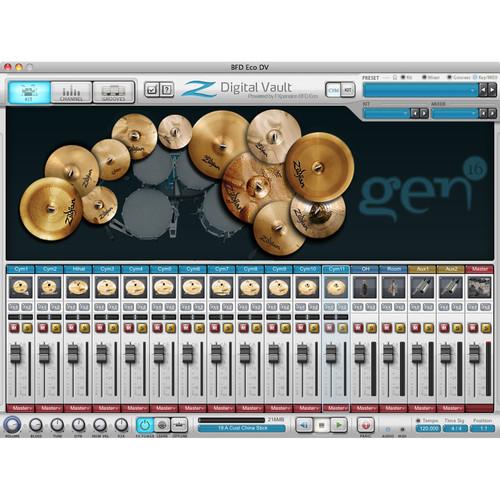The width and height of the screenshot is (500, 500).
Task: Mute the Master channel
Action: click(x=473, y=328)
